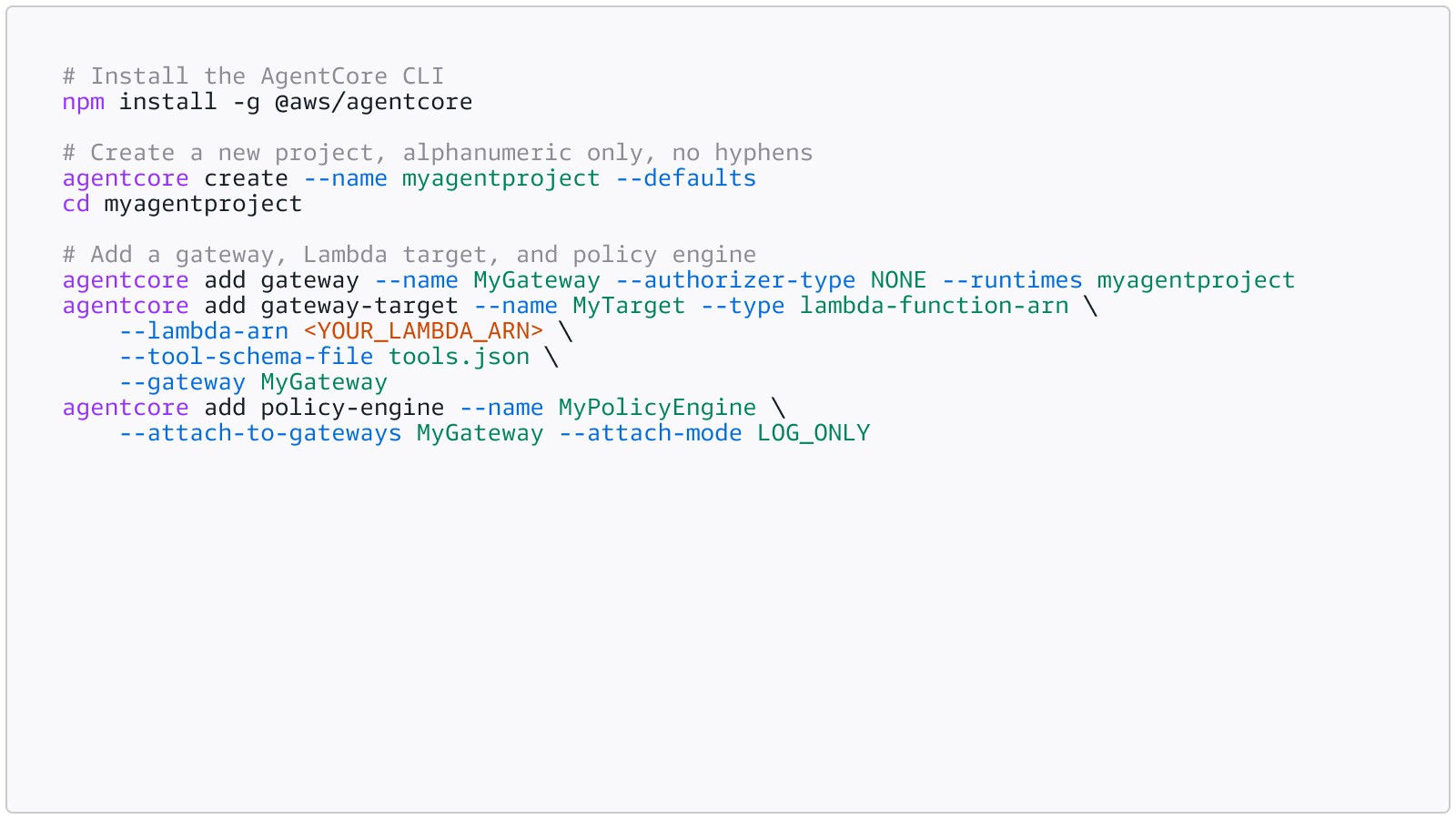
Task: Click the "MyPolicyEngine" name value
Action: [657, 408]
